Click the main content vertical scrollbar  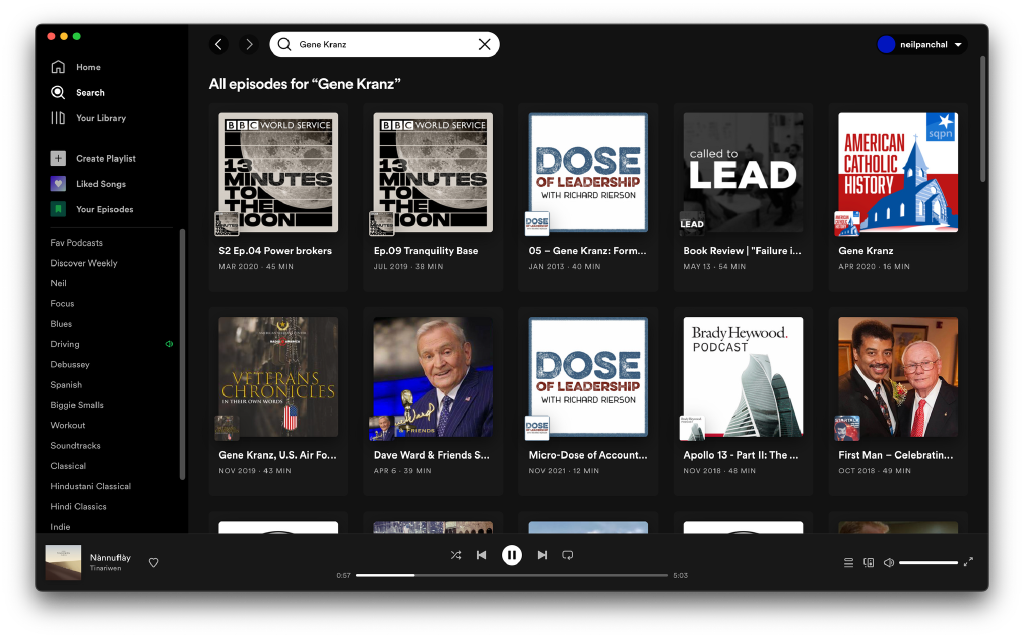(x=982, y=119)
